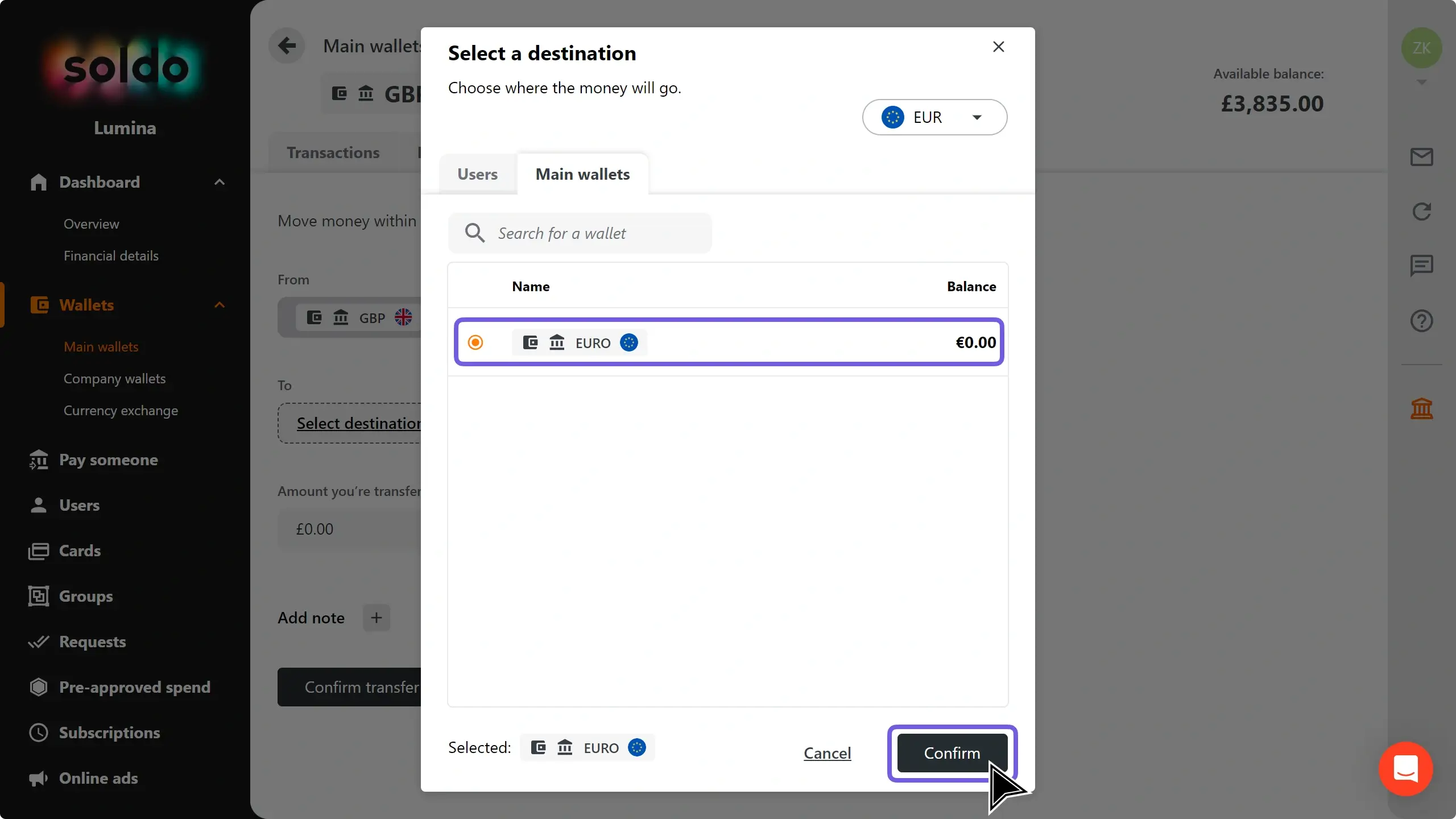Click the refresh icon in right rail

coord(1421,212)
